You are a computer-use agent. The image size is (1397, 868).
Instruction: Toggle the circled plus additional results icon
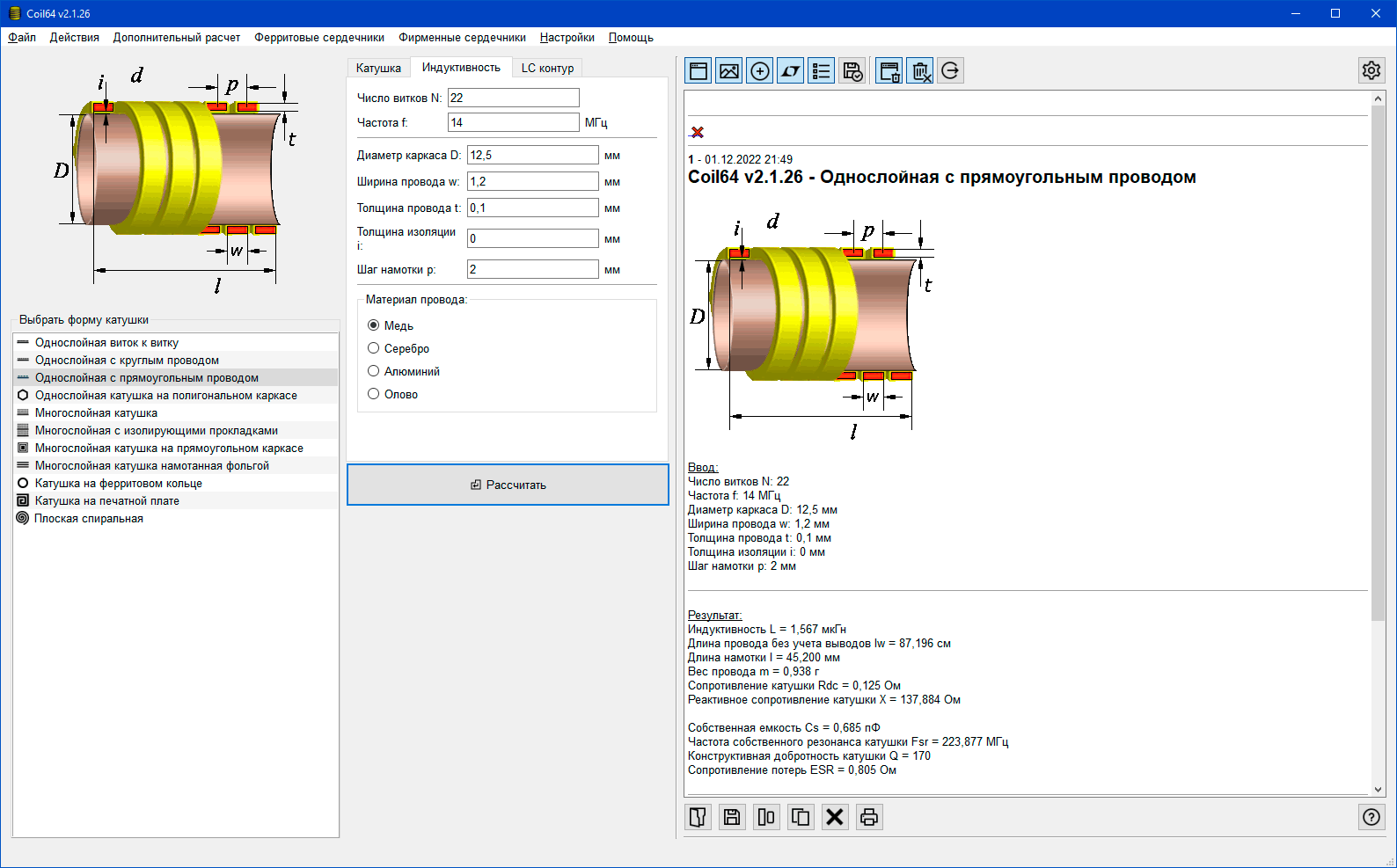coord(760,71)
